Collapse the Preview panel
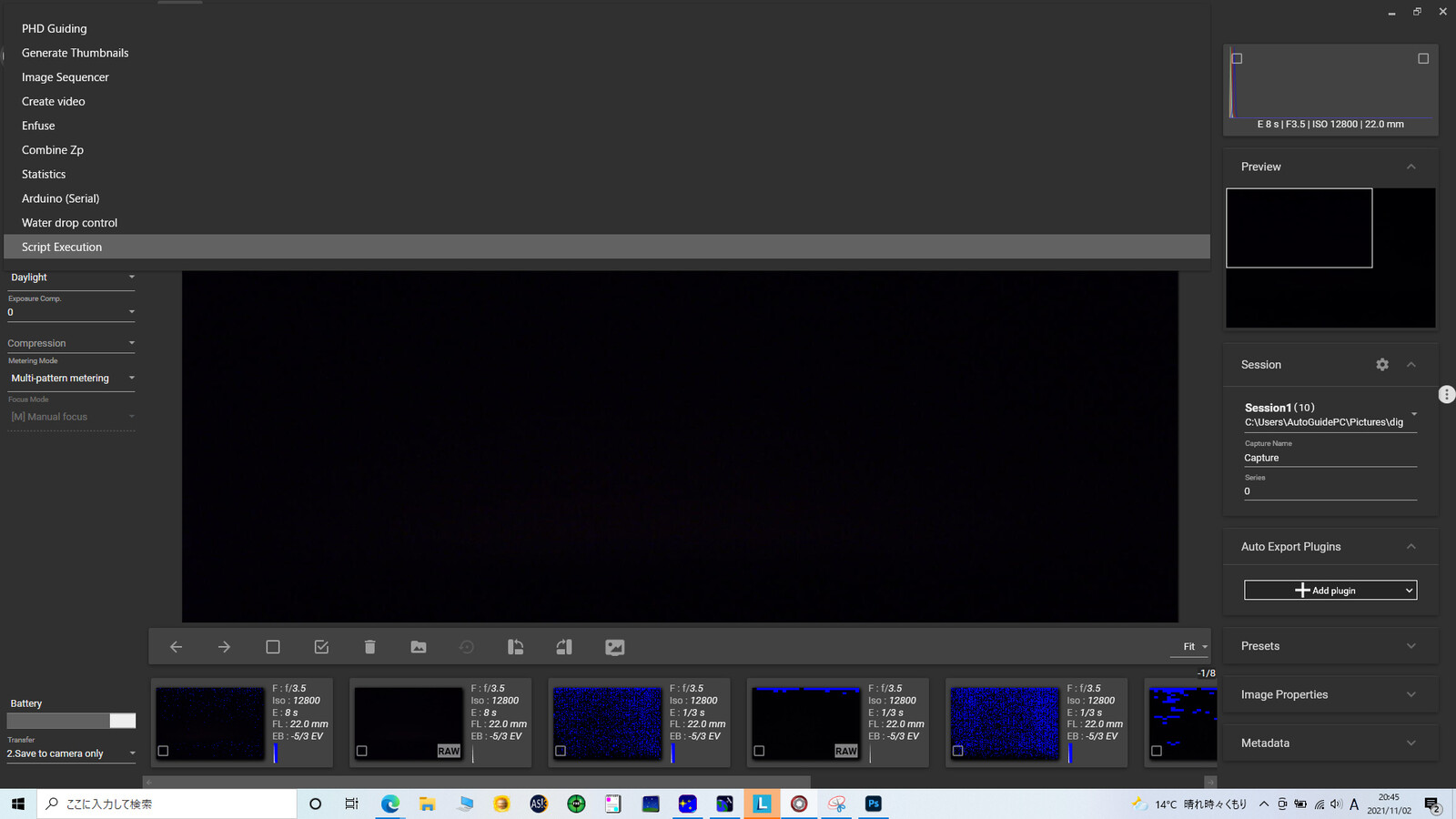This screenshot has height=819, width=1456. (1411, 167)
